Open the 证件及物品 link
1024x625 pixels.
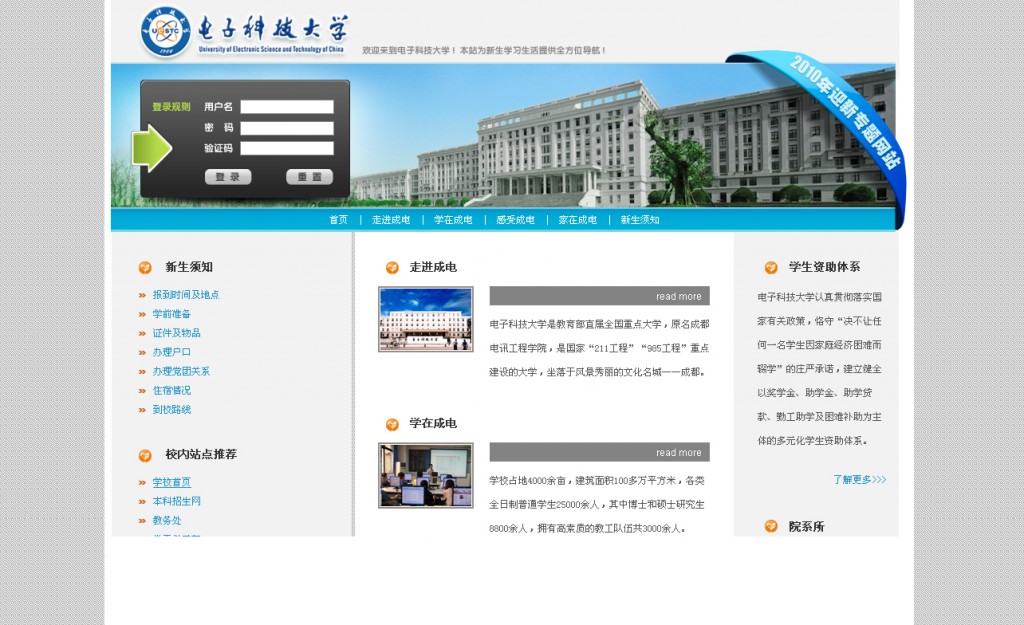pyautogui.click(x=176, y=333)
